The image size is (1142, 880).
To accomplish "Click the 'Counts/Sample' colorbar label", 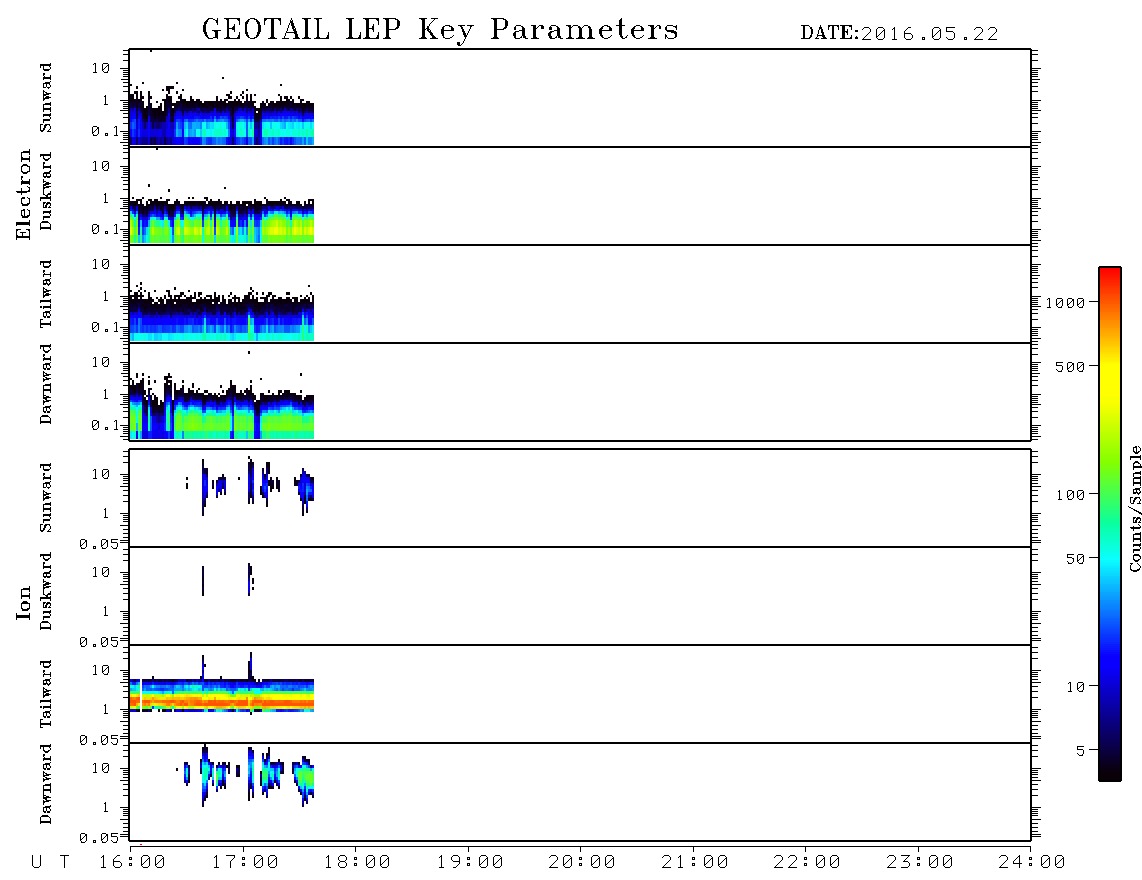I will 1134,509.
